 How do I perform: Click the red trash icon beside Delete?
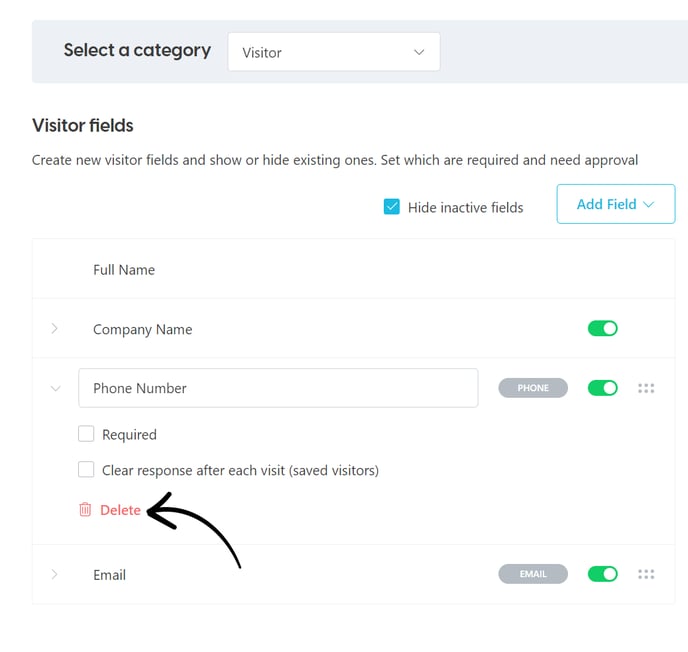point(85,509)
